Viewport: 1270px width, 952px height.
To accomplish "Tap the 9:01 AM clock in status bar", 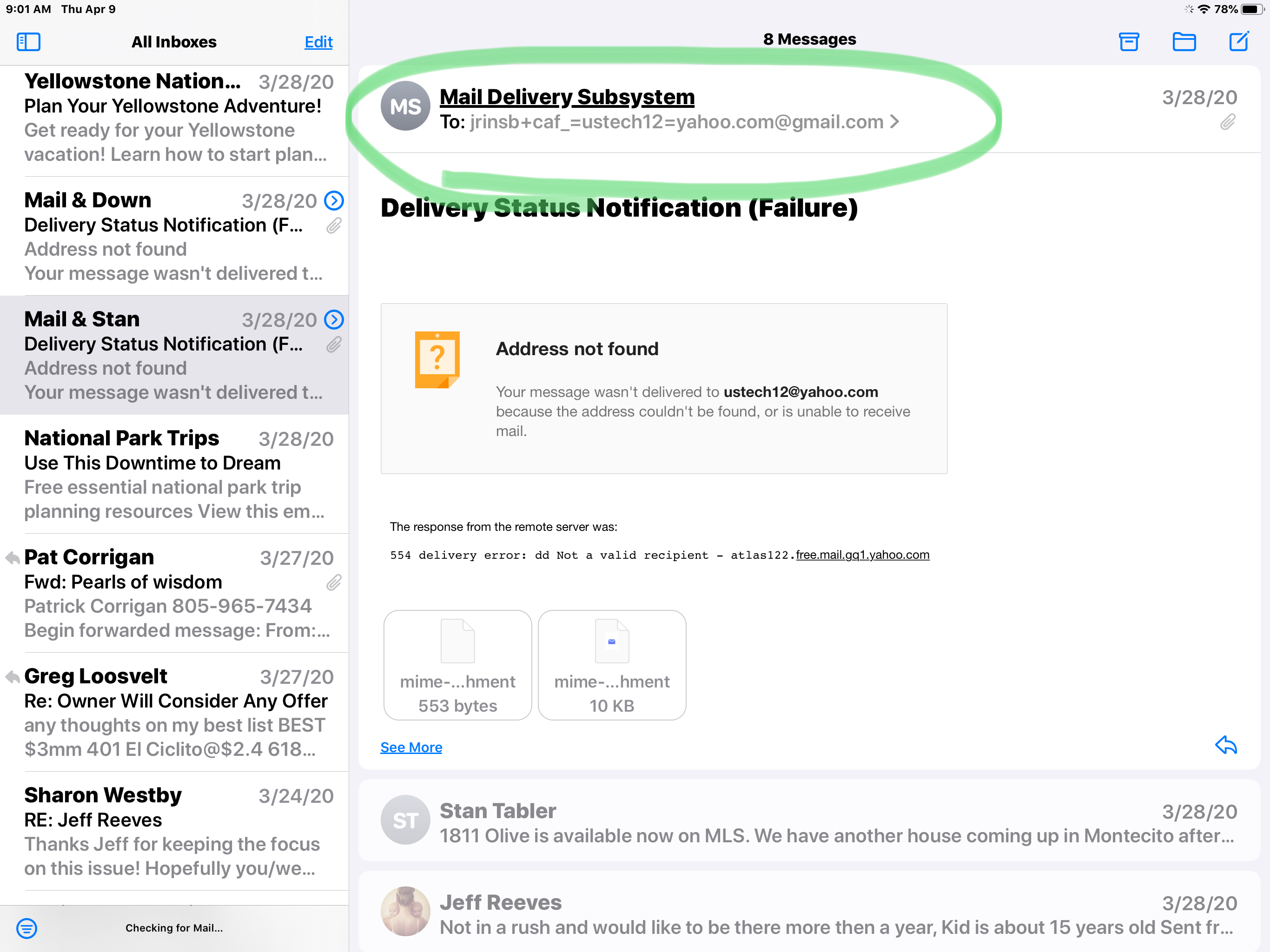I will (x=29, y=9).
